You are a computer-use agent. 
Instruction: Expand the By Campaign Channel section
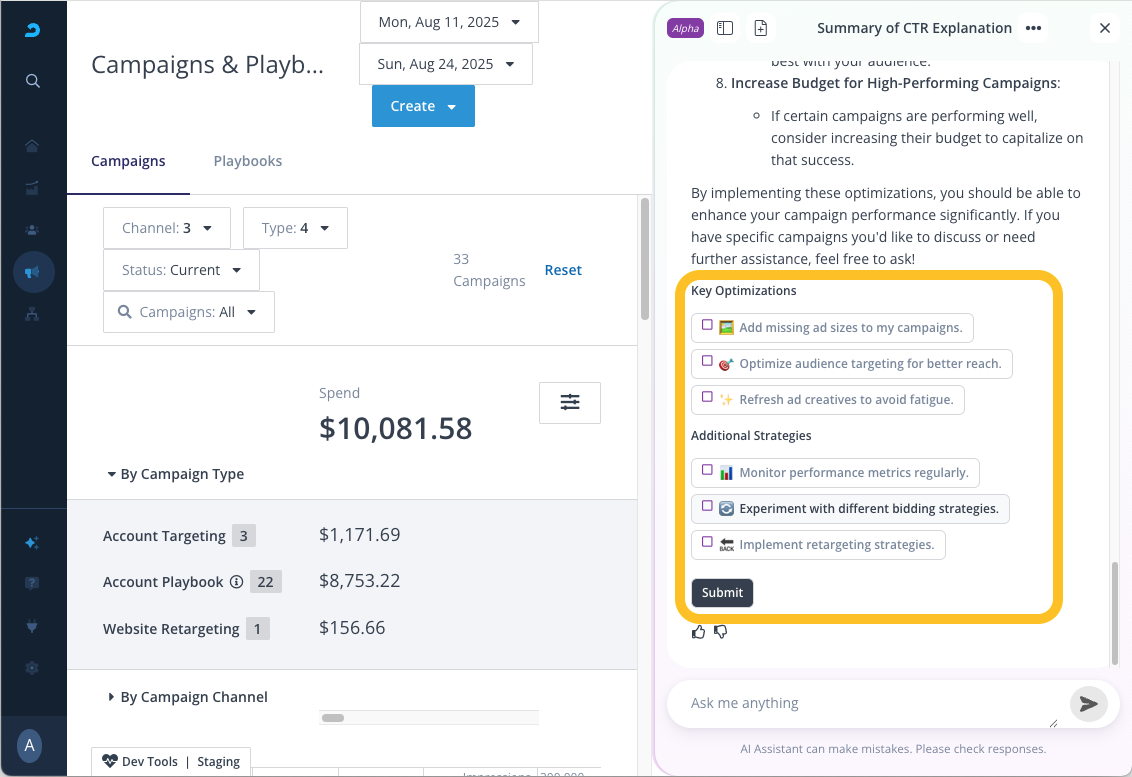click(187, 697)
